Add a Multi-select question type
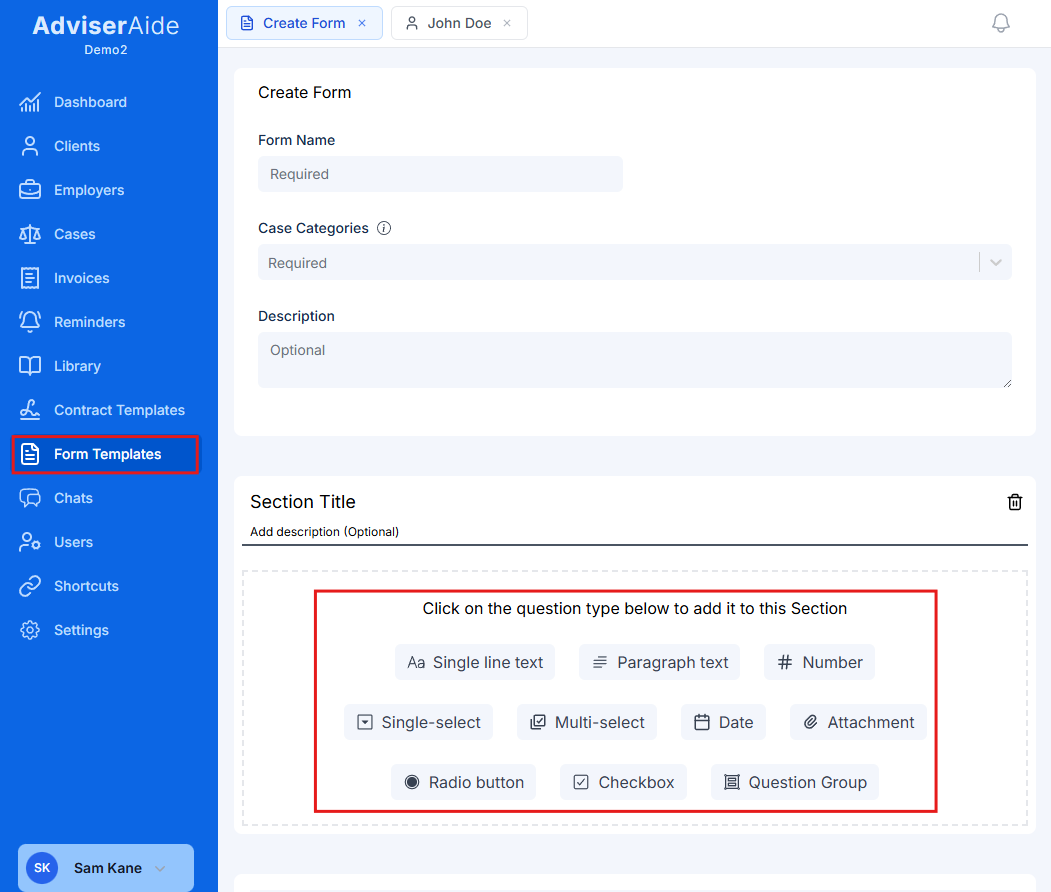This screenshot has width=1051, height=892. (x=587, y=722)
